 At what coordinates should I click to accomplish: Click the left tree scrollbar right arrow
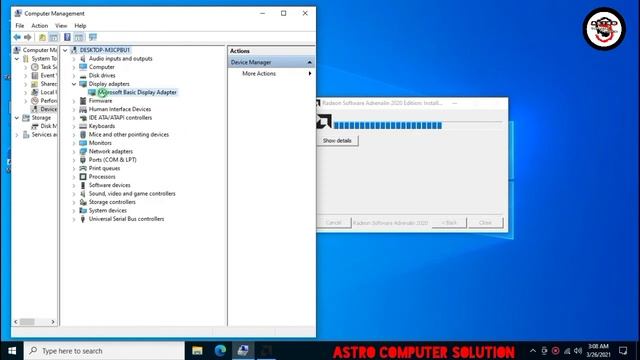coord(53,322)
